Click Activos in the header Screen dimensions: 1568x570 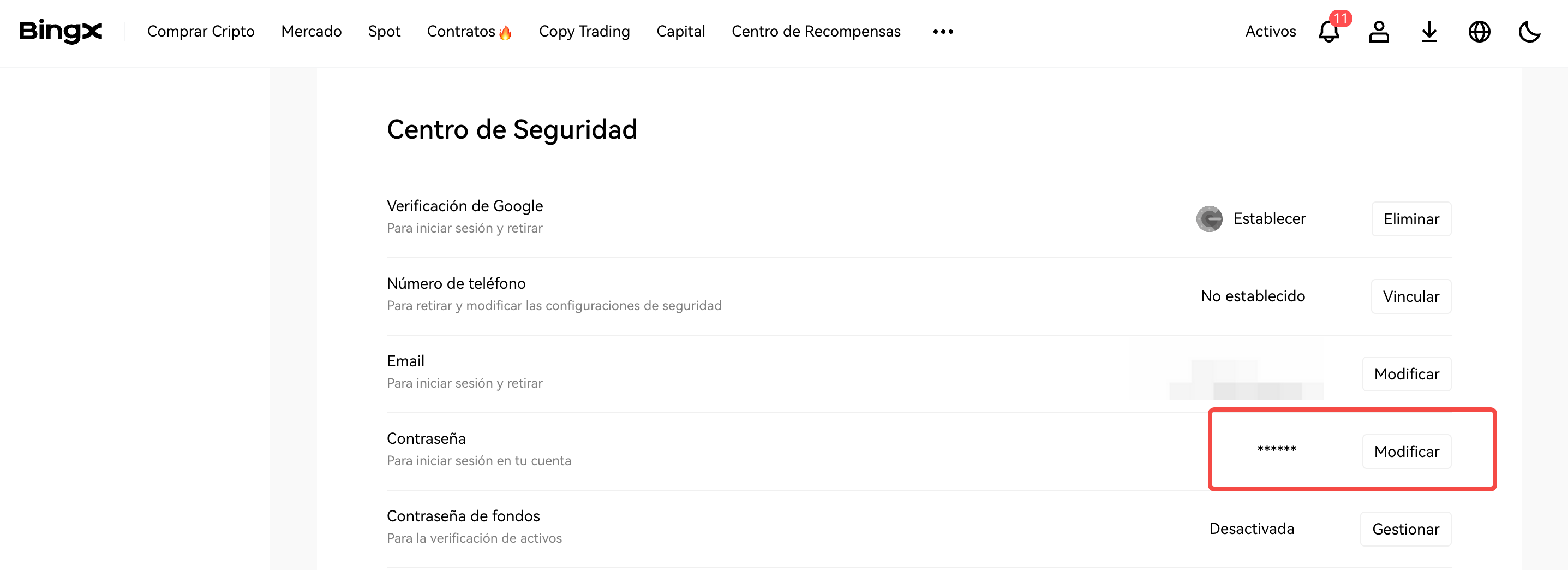[1270, 32]
